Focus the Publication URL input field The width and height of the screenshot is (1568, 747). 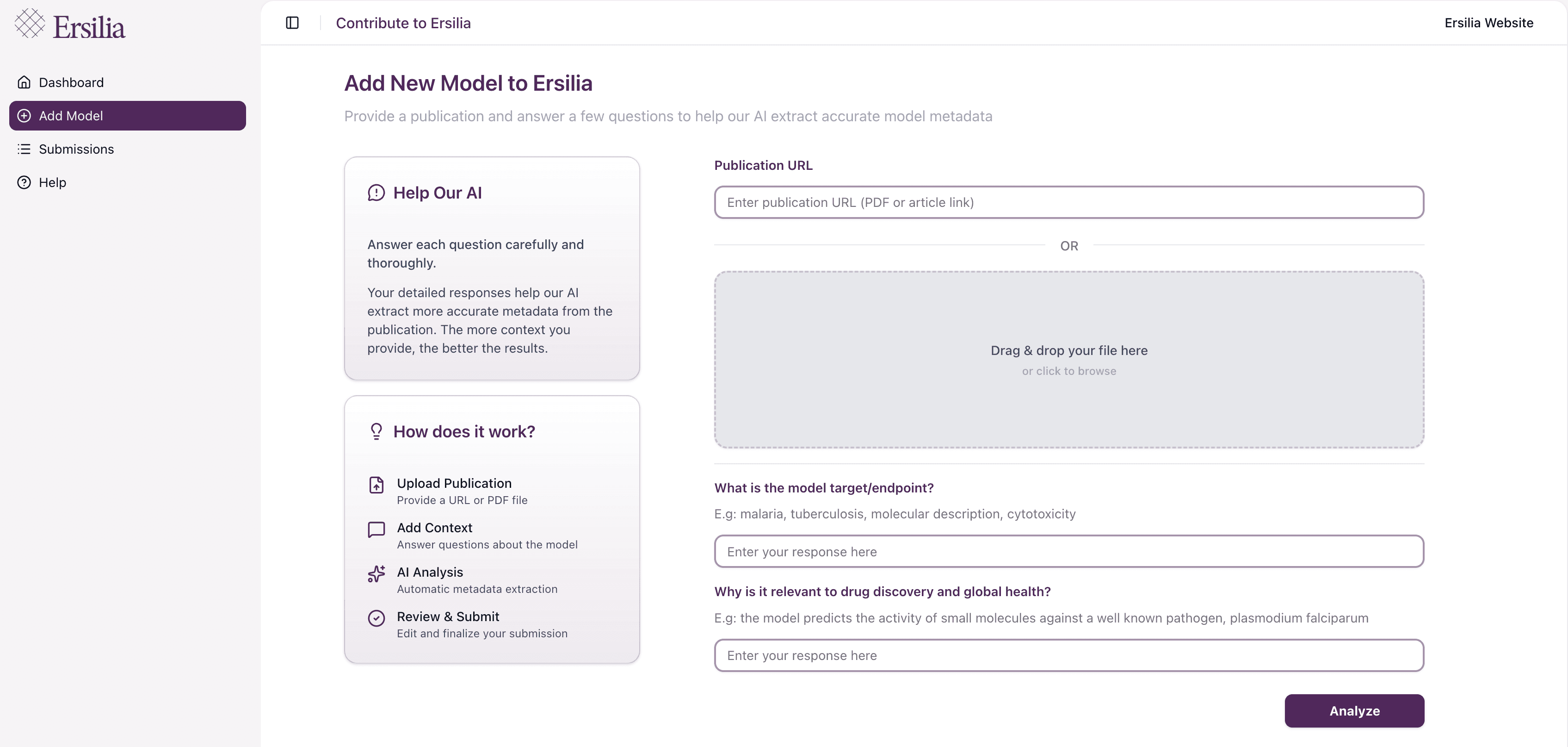pos(1068,202)
